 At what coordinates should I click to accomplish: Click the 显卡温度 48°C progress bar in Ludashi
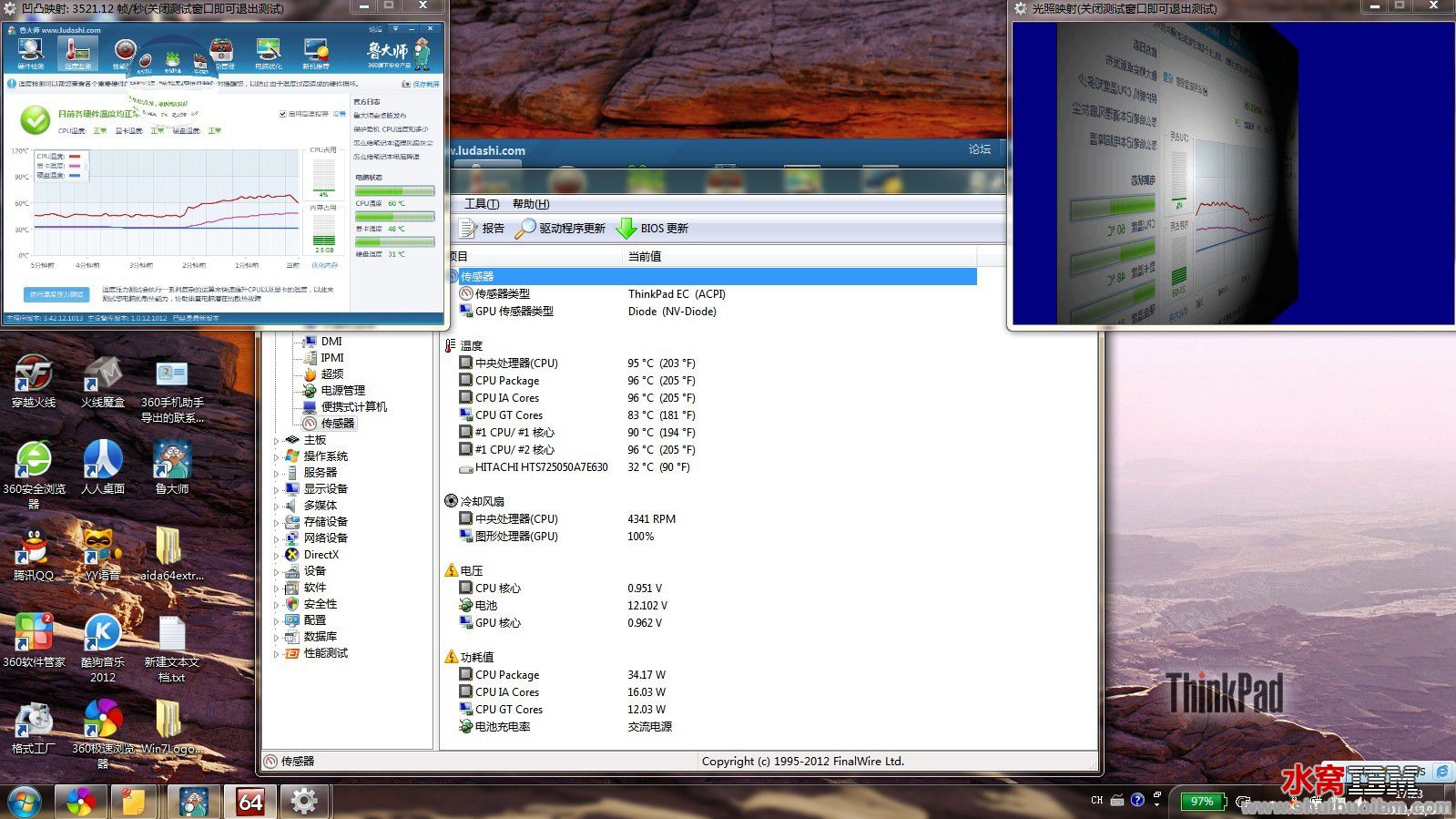[394, 217]
